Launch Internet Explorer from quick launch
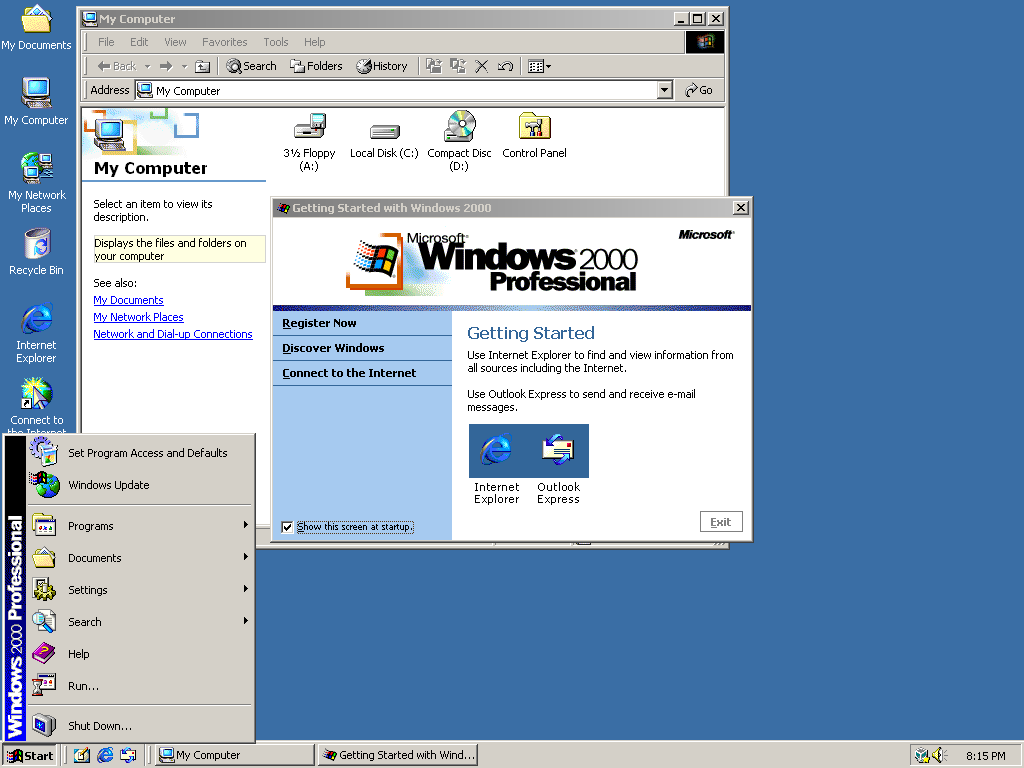 coord(105,756)
